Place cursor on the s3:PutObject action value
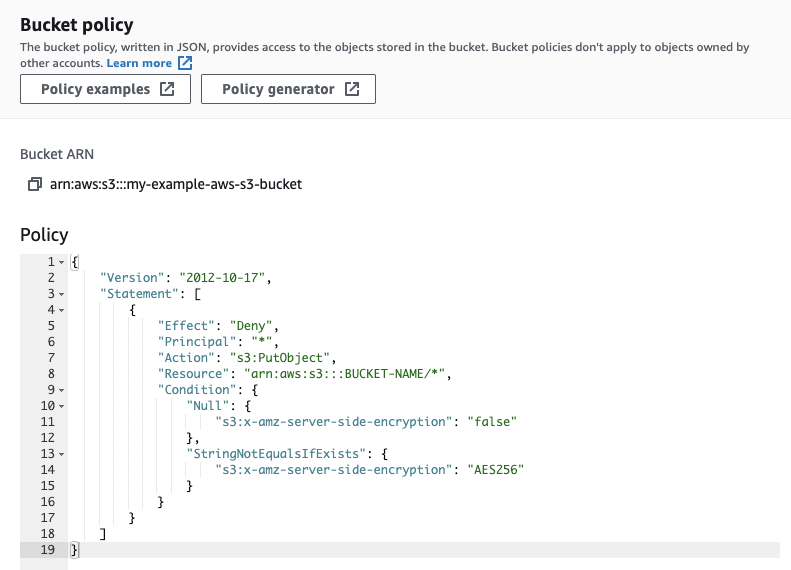The height and width of the screenshot is (570, 791). click(297, 358)
